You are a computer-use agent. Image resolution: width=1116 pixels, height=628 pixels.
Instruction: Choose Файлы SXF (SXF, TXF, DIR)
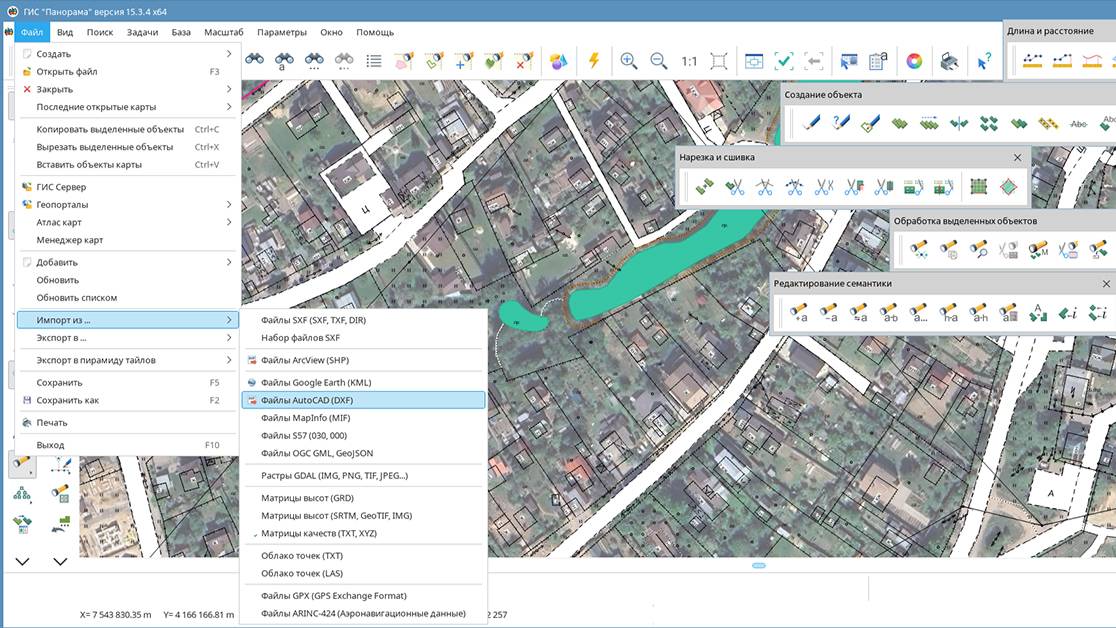coord(364,320)
